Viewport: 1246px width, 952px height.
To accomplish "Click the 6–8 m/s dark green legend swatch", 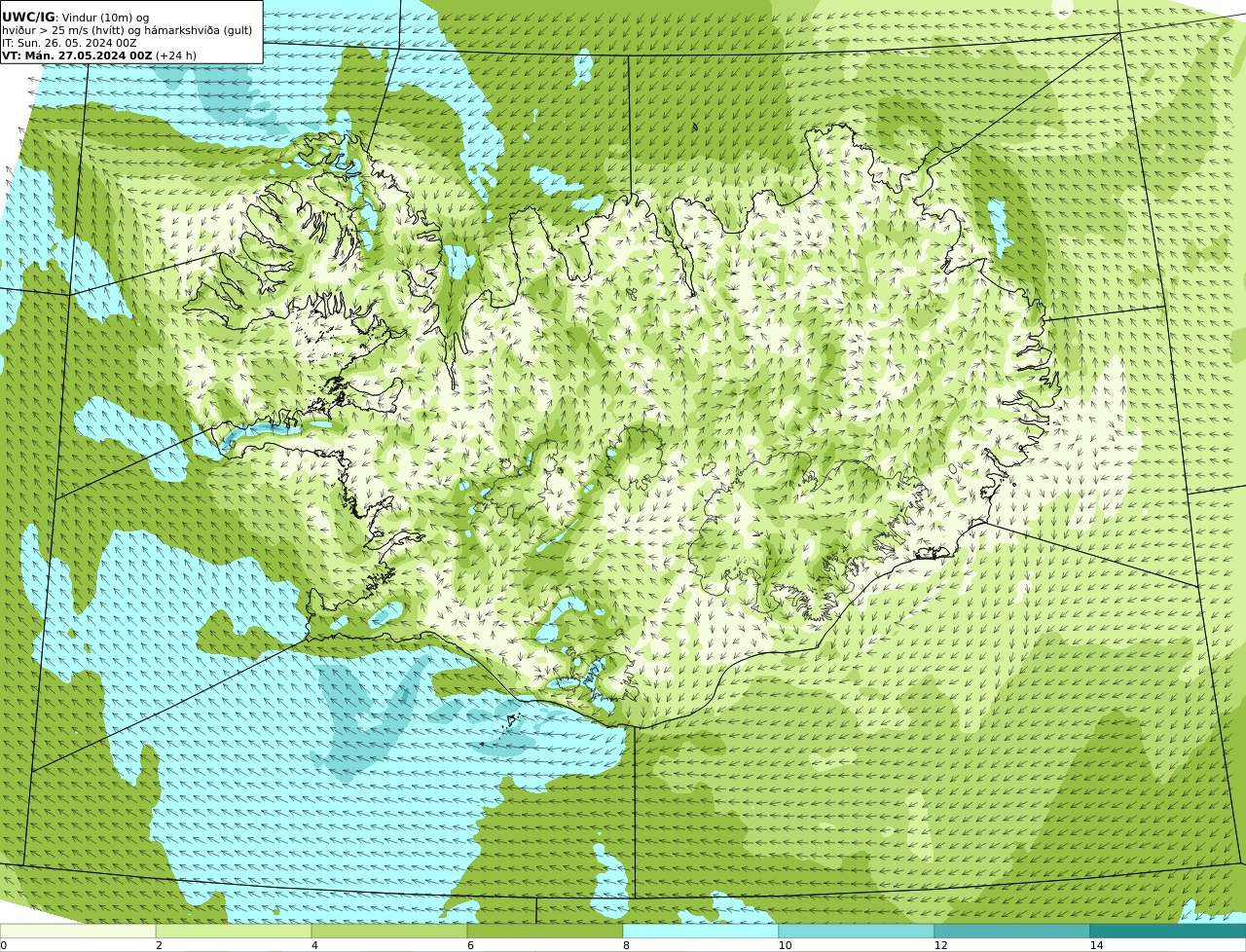I will [x=545, y=931].
